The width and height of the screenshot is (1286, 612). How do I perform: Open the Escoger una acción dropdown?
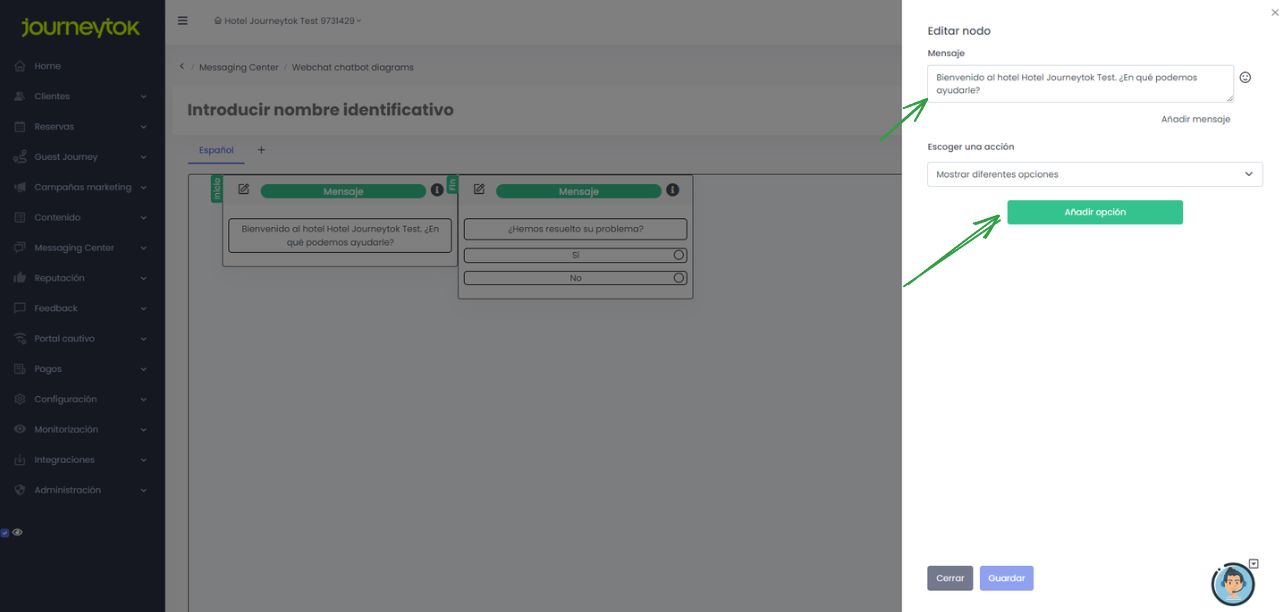[x=1094, y=174]
